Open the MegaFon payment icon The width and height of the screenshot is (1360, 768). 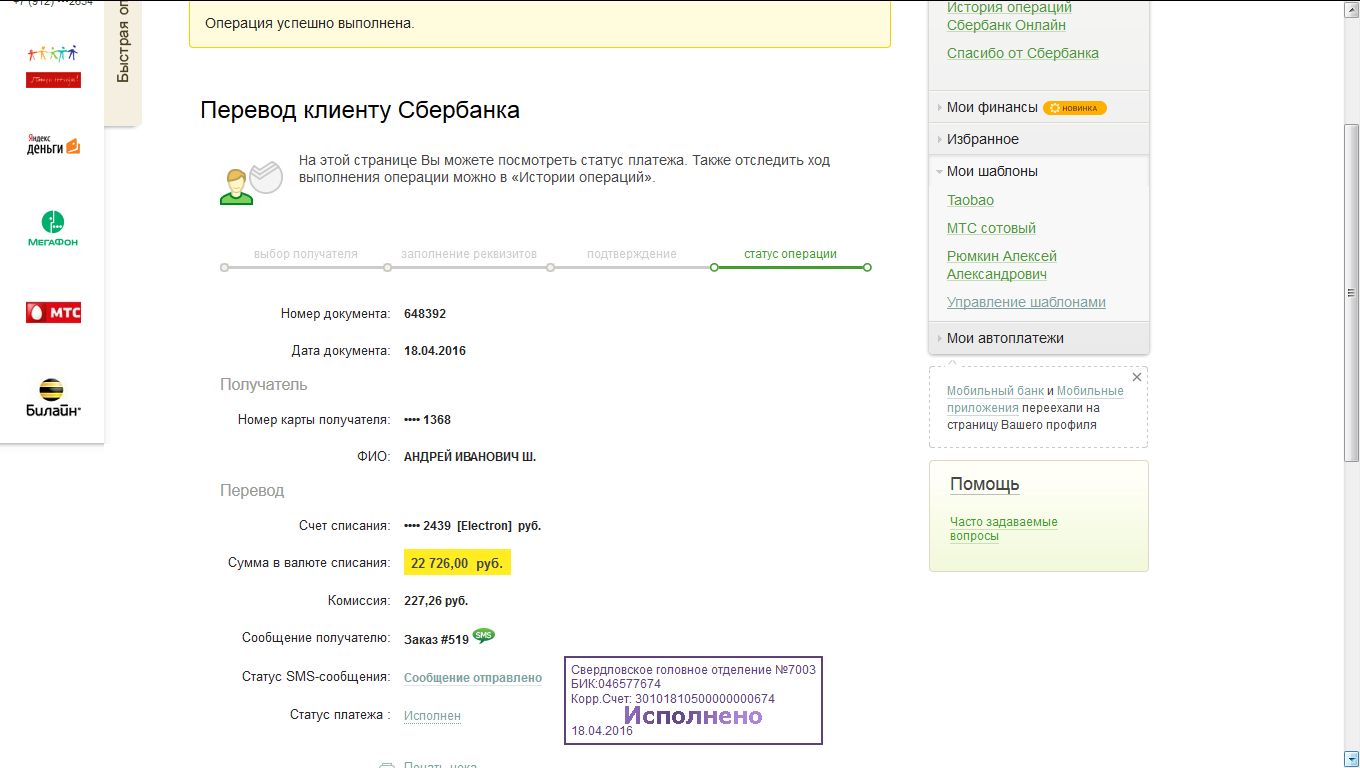pyautogui.click(x=52, y=229)
